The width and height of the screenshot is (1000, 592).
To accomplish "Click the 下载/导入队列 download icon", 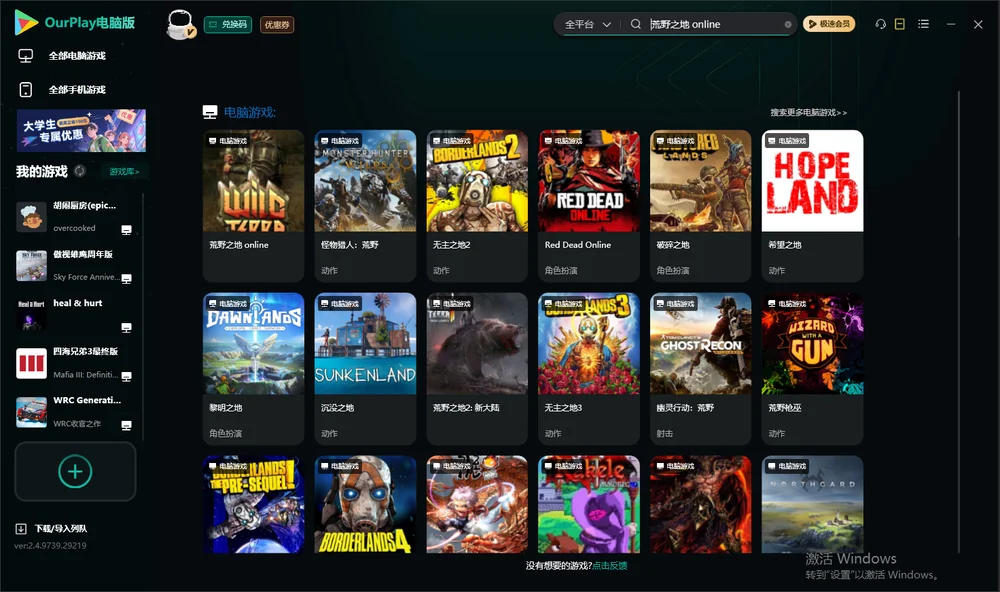I will point(21,528).
